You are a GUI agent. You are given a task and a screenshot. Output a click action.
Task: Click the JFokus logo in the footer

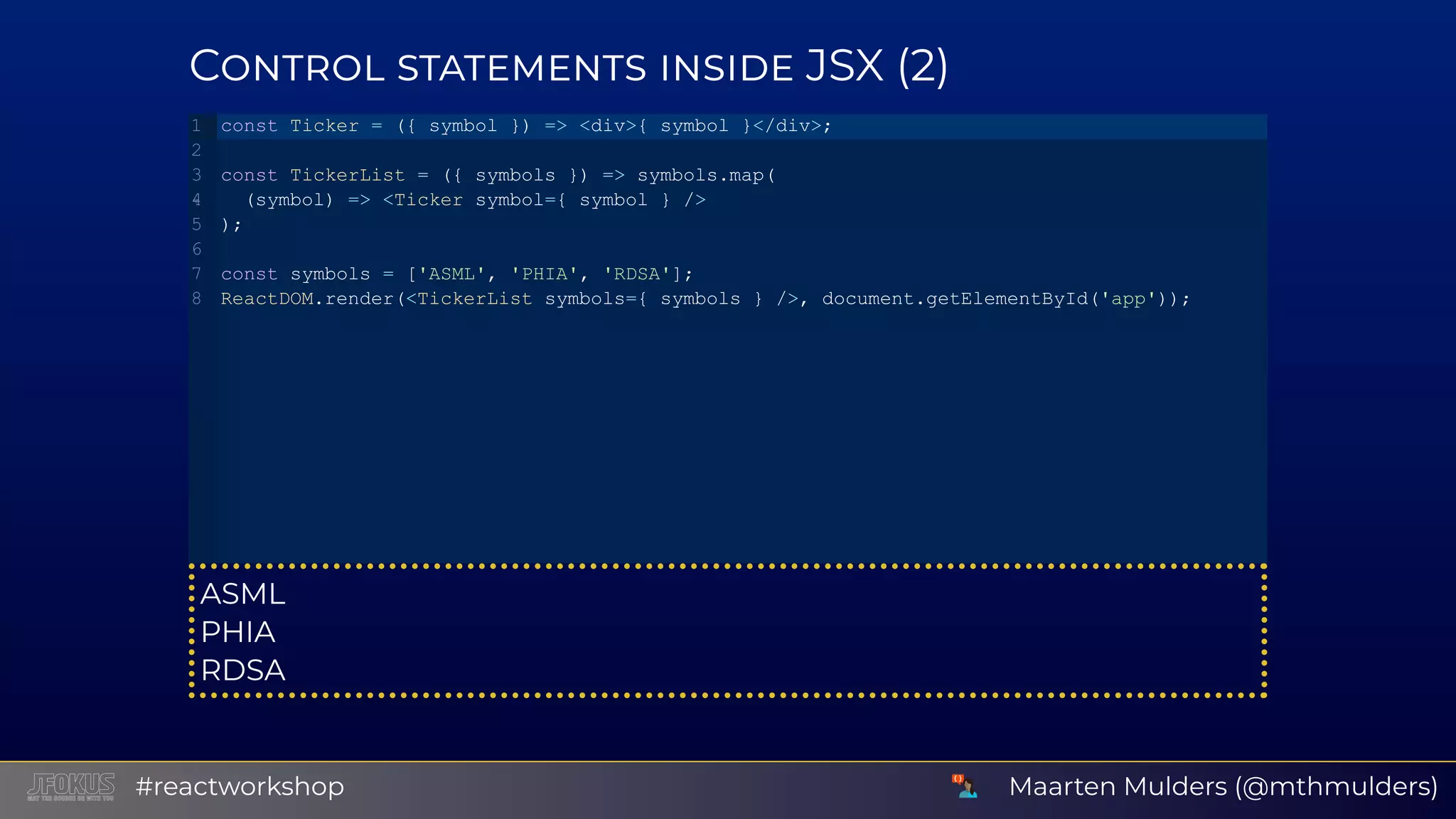71,787
